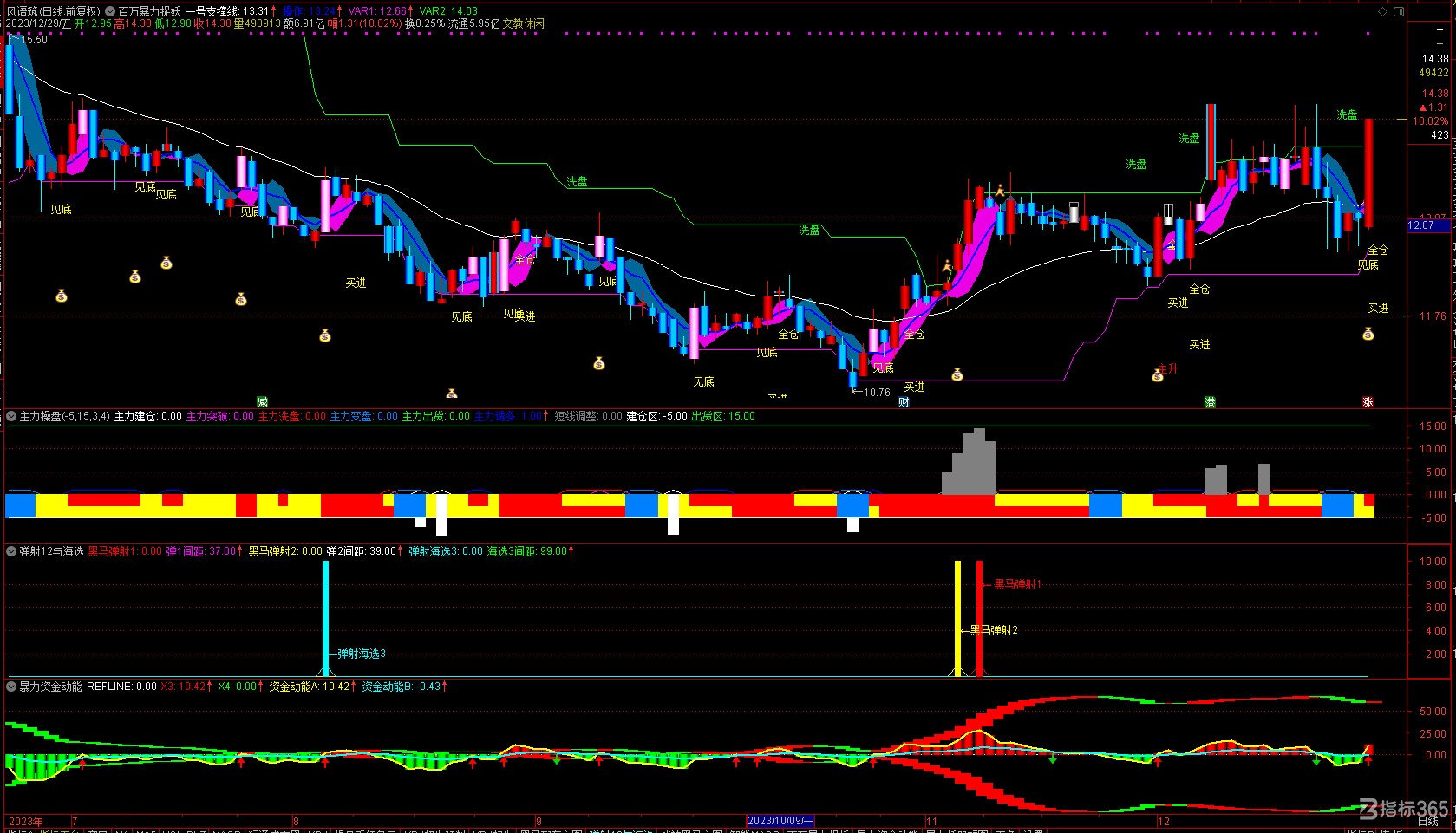Click the money bag icon beside 走升

click(x=1157, y=375)
